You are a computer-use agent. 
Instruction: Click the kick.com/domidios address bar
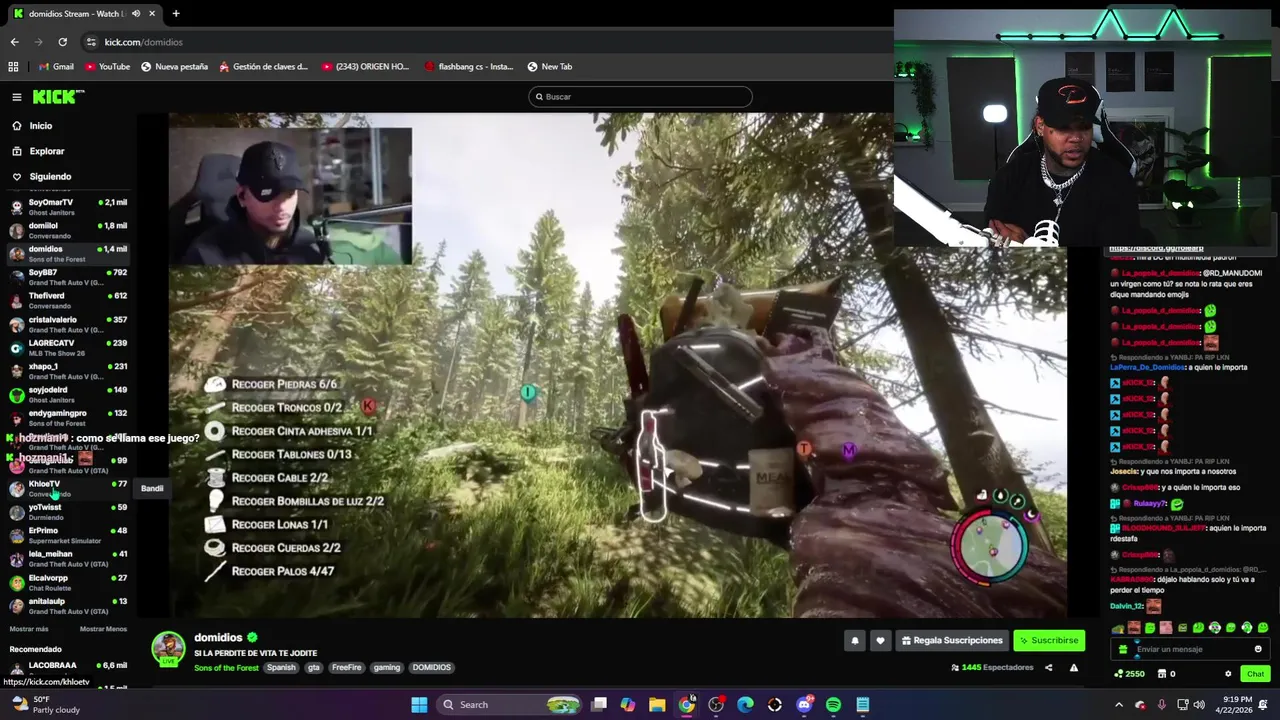(143, 42)
